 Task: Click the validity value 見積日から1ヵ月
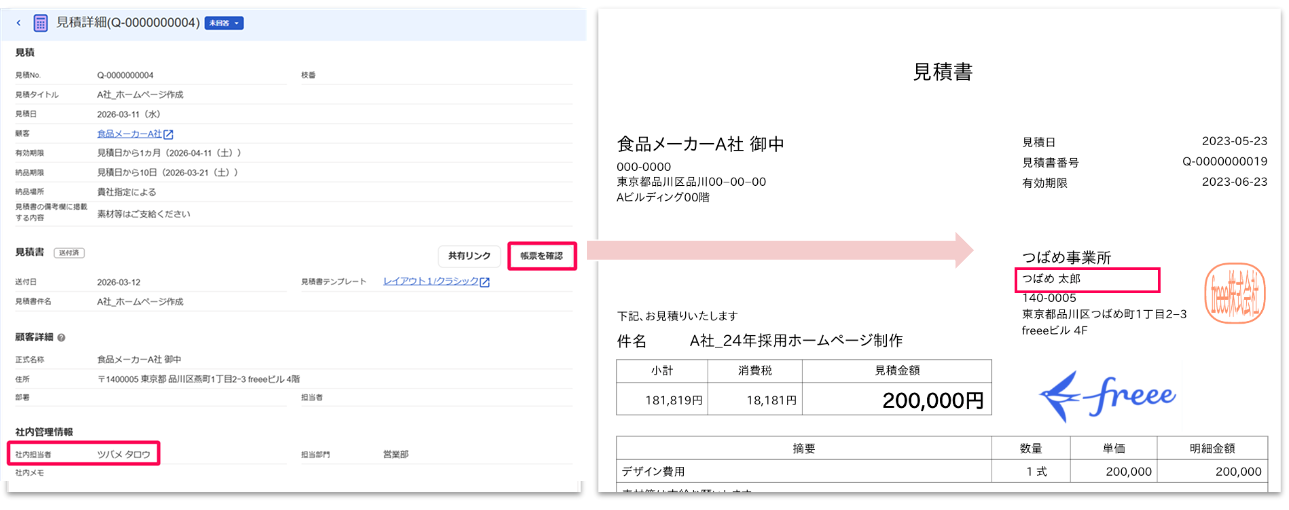[169, 153]
